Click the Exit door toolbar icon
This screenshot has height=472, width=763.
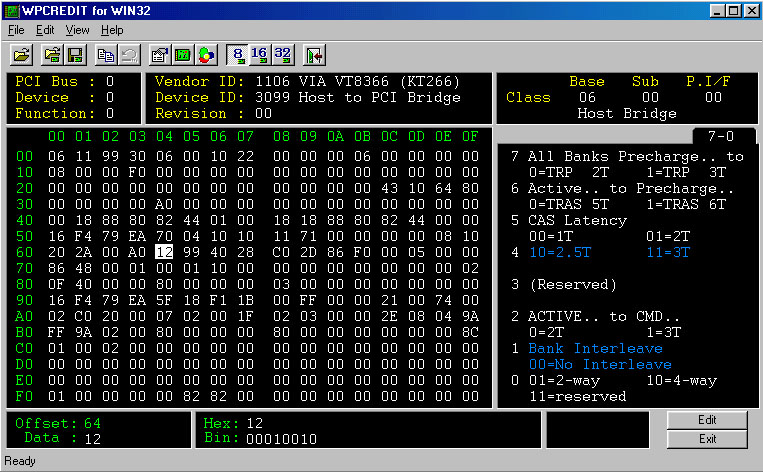click(x=315, y=53)
